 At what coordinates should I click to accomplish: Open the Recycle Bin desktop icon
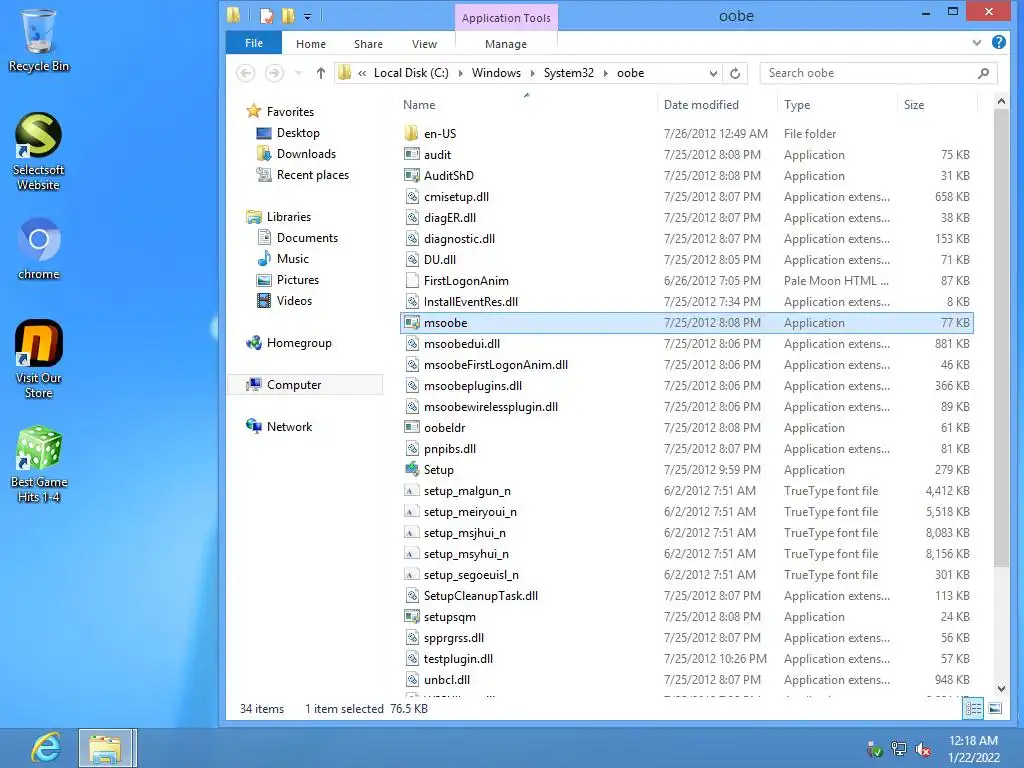click(38, 31)
